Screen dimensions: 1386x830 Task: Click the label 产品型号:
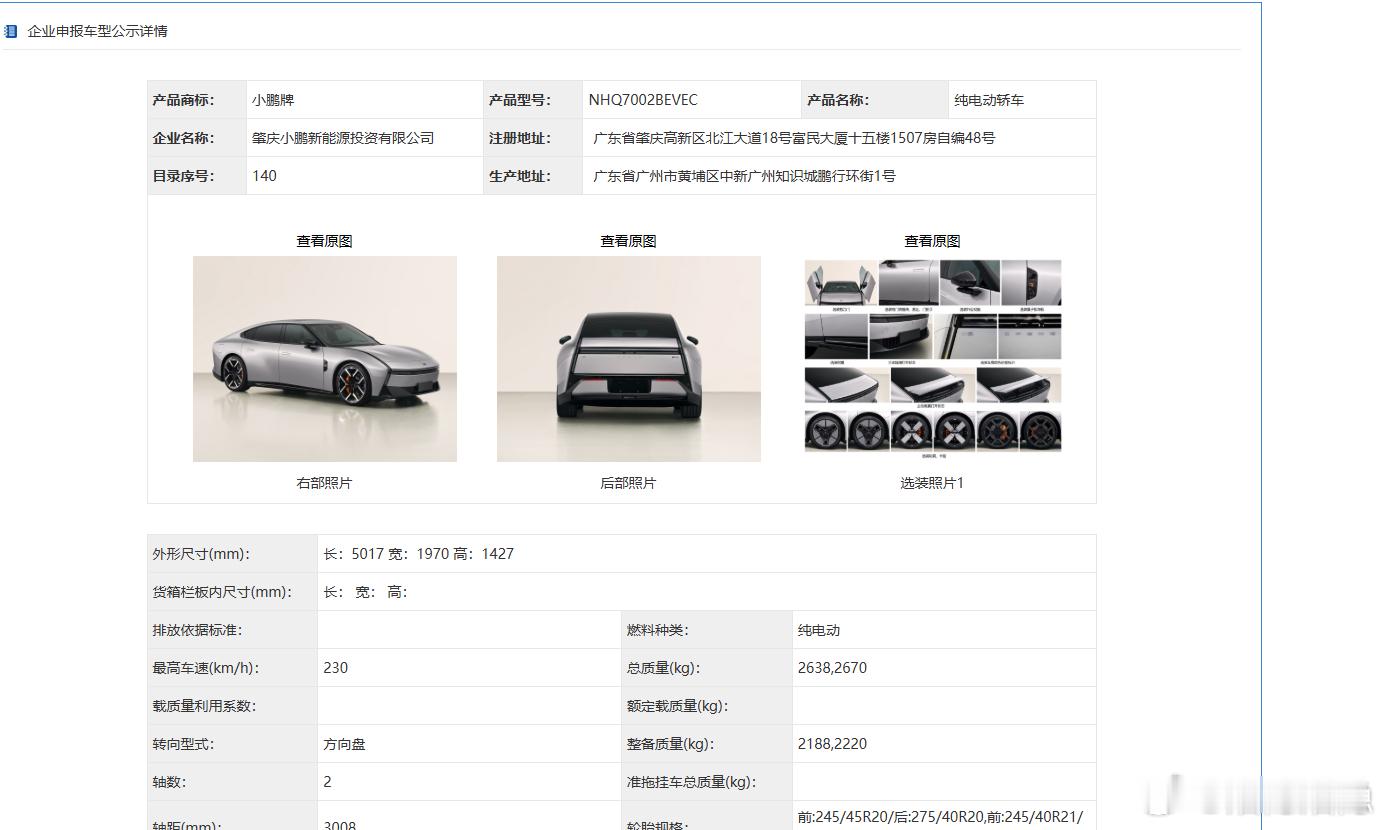coord(520,100)
